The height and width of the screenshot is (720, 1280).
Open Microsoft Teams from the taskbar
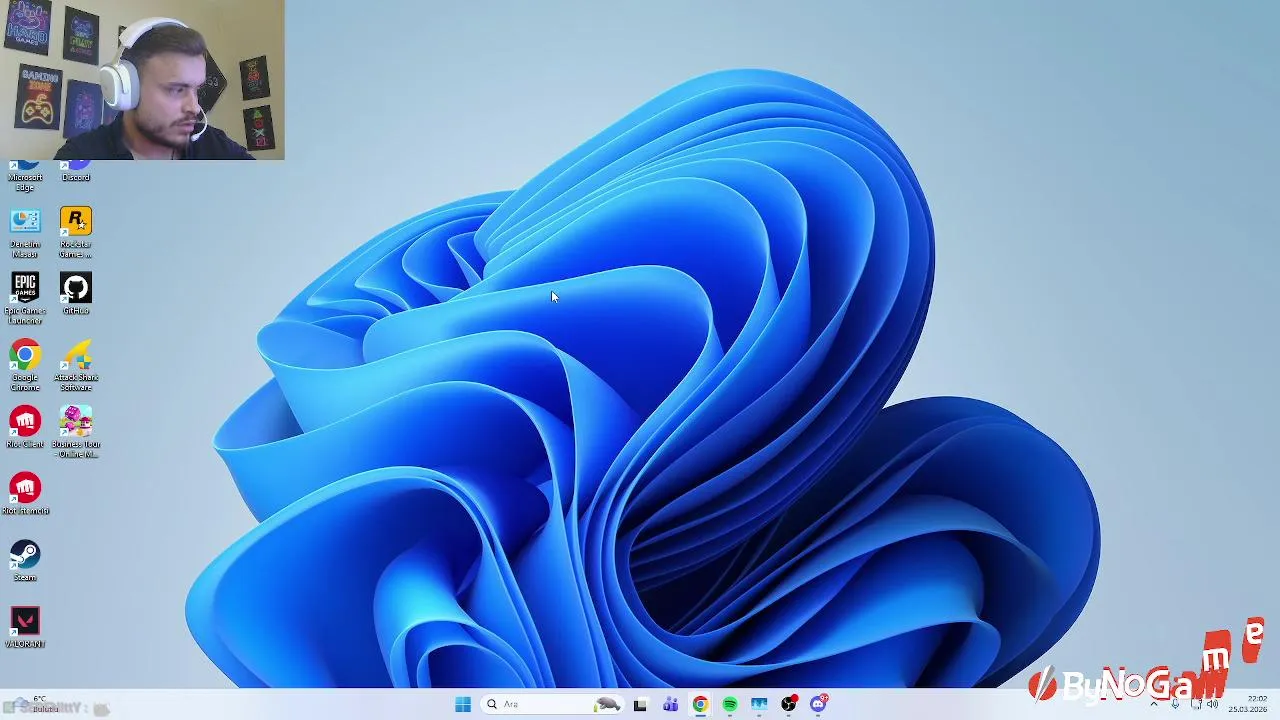pos(670,704)
